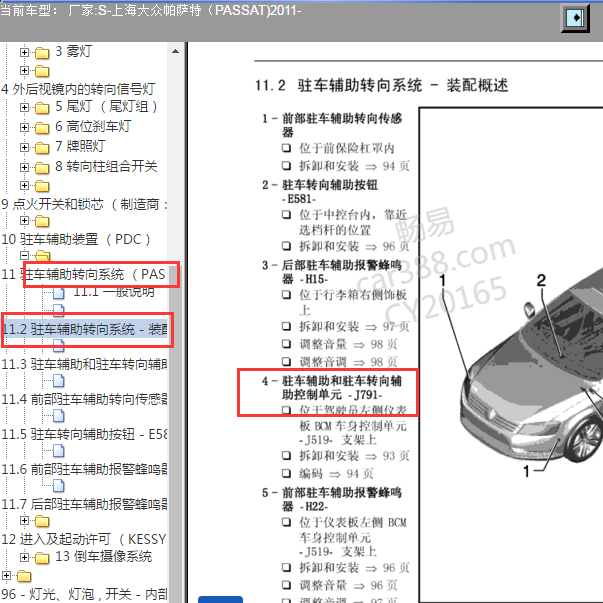Open the '3 雾灯' folder icon

click(42, 53)
